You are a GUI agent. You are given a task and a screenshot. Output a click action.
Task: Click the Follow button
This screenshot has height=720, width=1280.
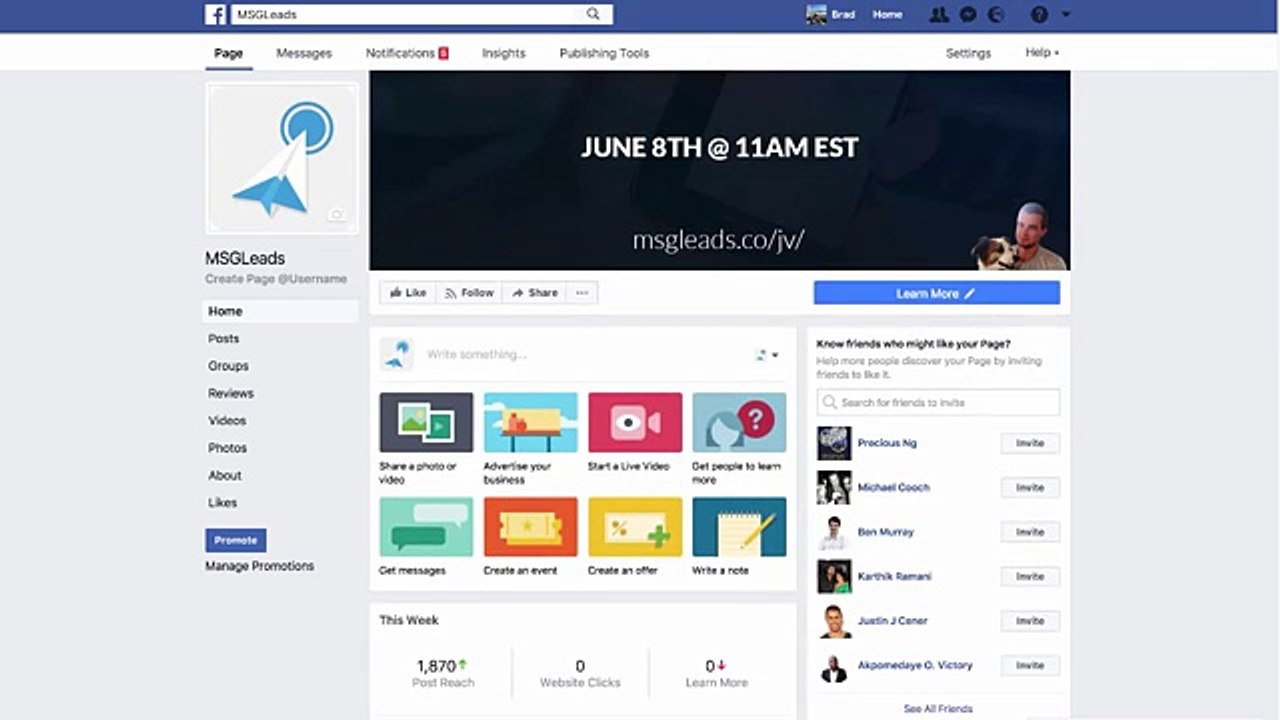pyautogui.click(x=469, y=293)
